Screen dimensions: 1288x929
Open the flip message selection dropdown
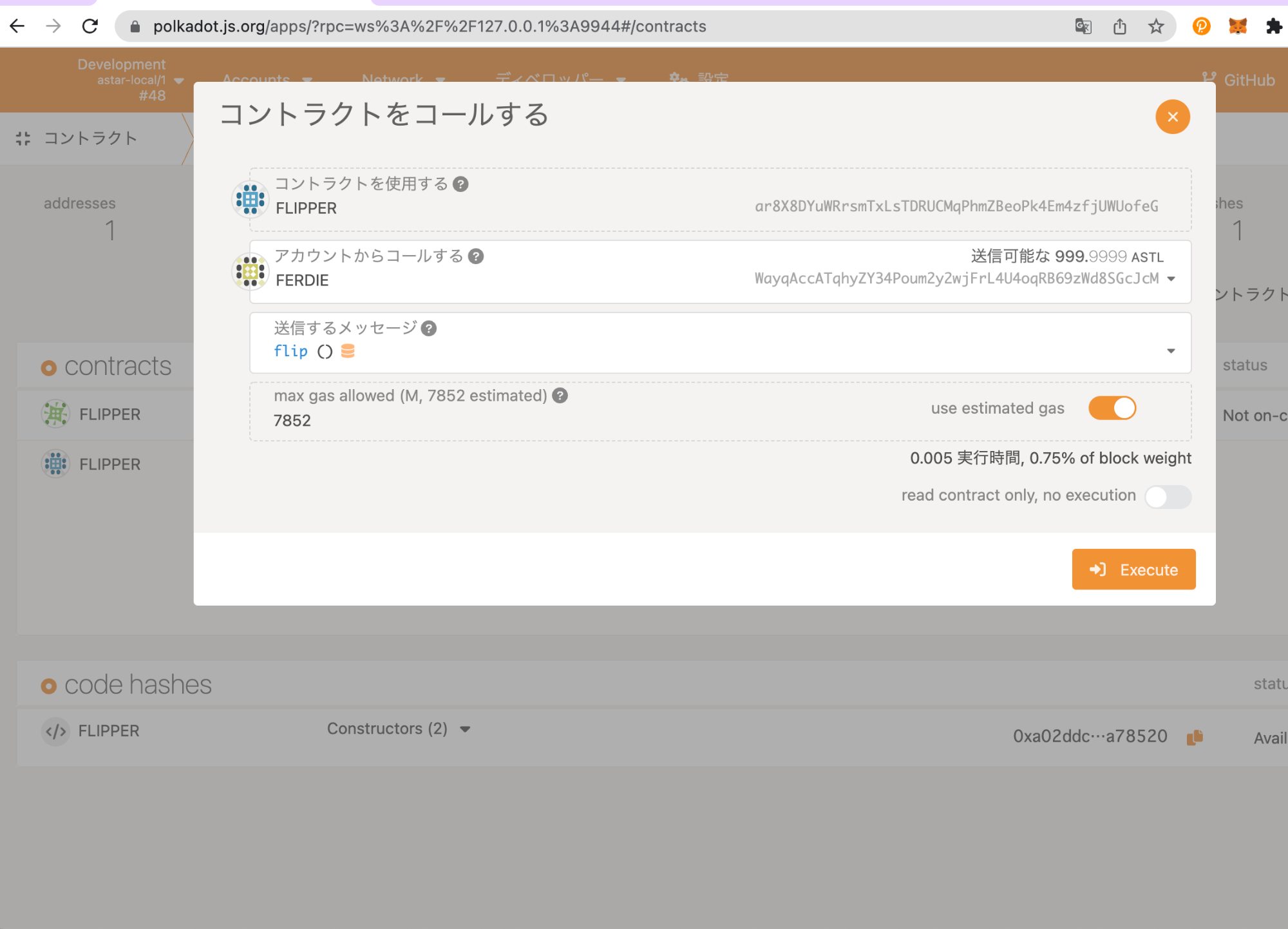[1171, 351]
